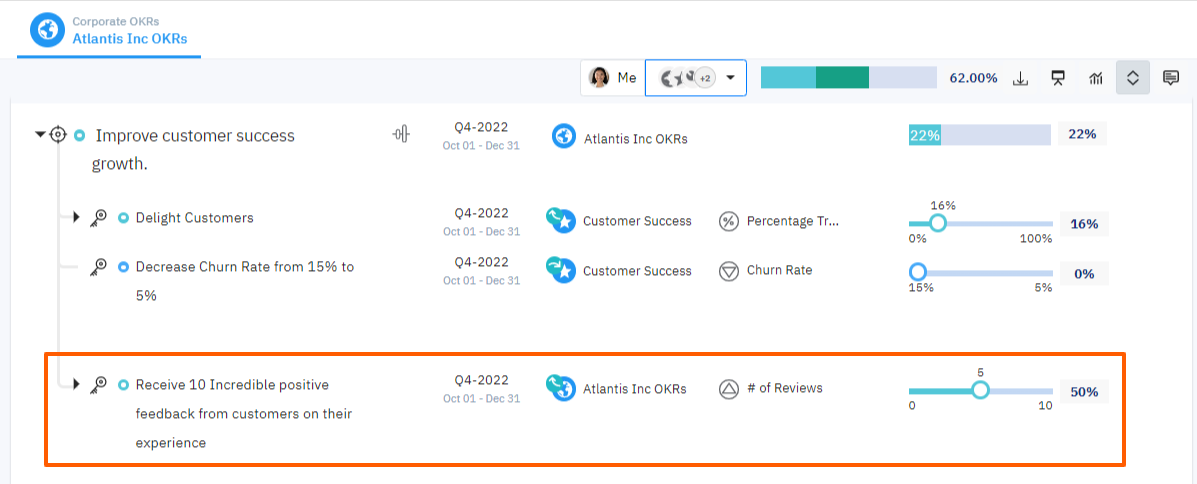Select the Me user filter
The height and width of the screenshot is (484, 1197).
tap(613, 78)
